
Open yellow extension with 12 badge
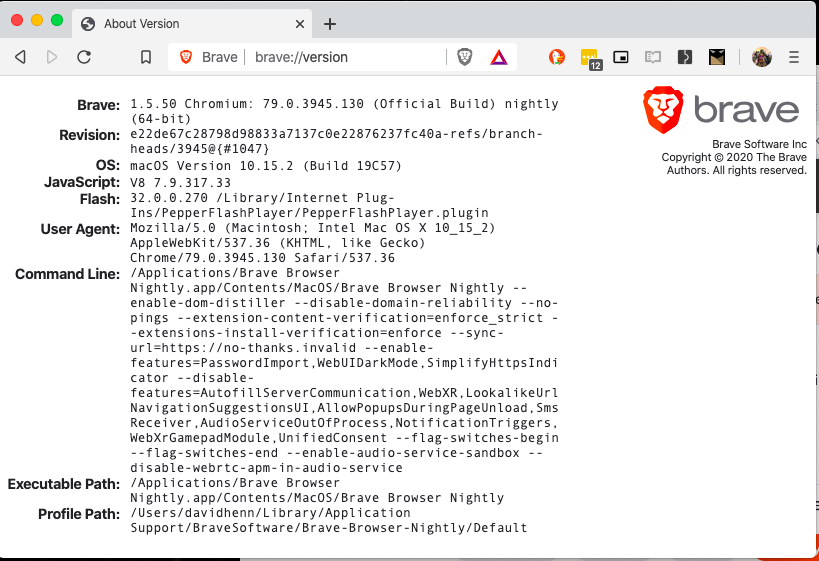[590, 59]
